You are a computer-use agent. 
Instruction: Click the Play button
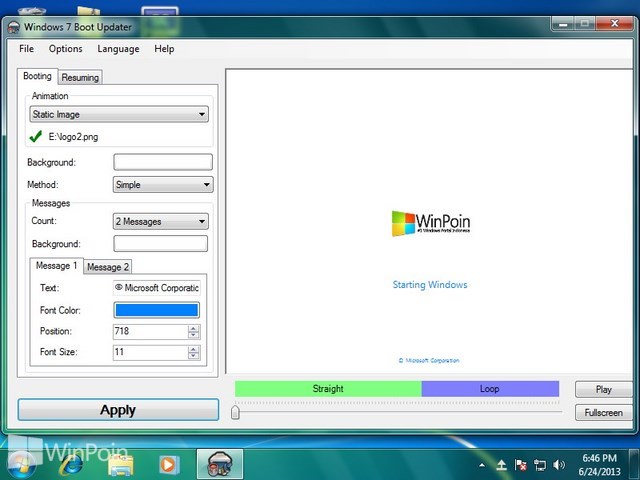(603, 389)
